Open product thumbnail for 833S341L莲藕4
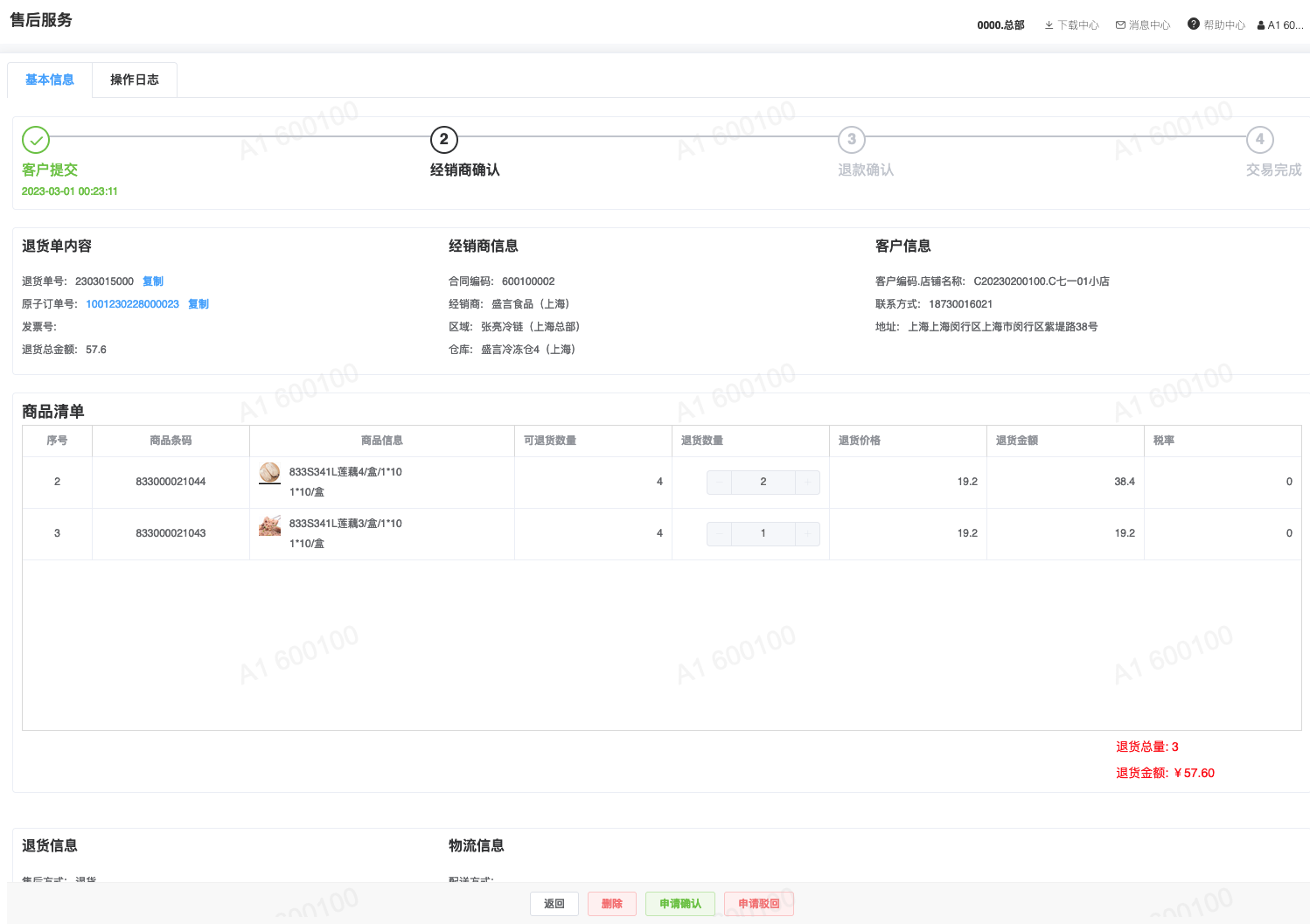 coord(270,473)
